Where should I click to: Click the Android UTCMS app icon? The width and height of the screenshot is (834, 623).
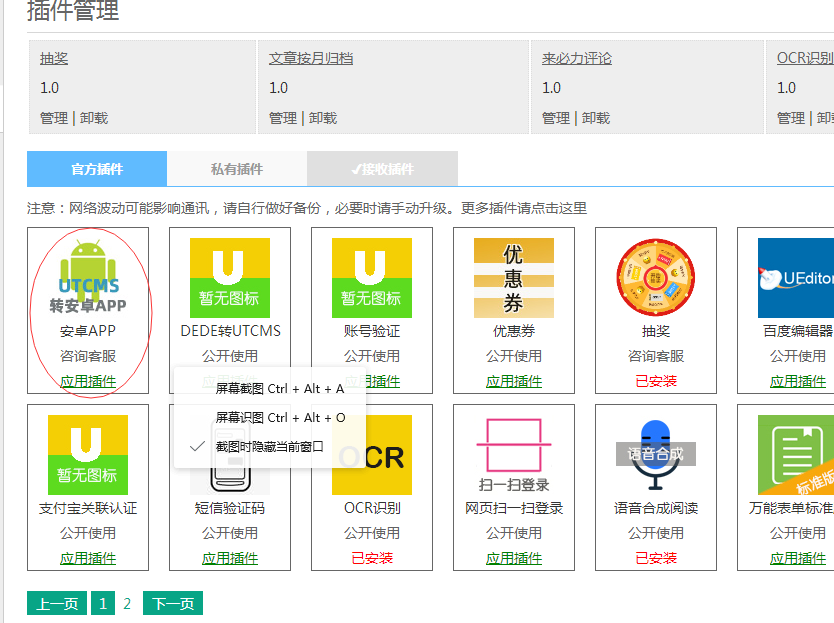point(88,277)
